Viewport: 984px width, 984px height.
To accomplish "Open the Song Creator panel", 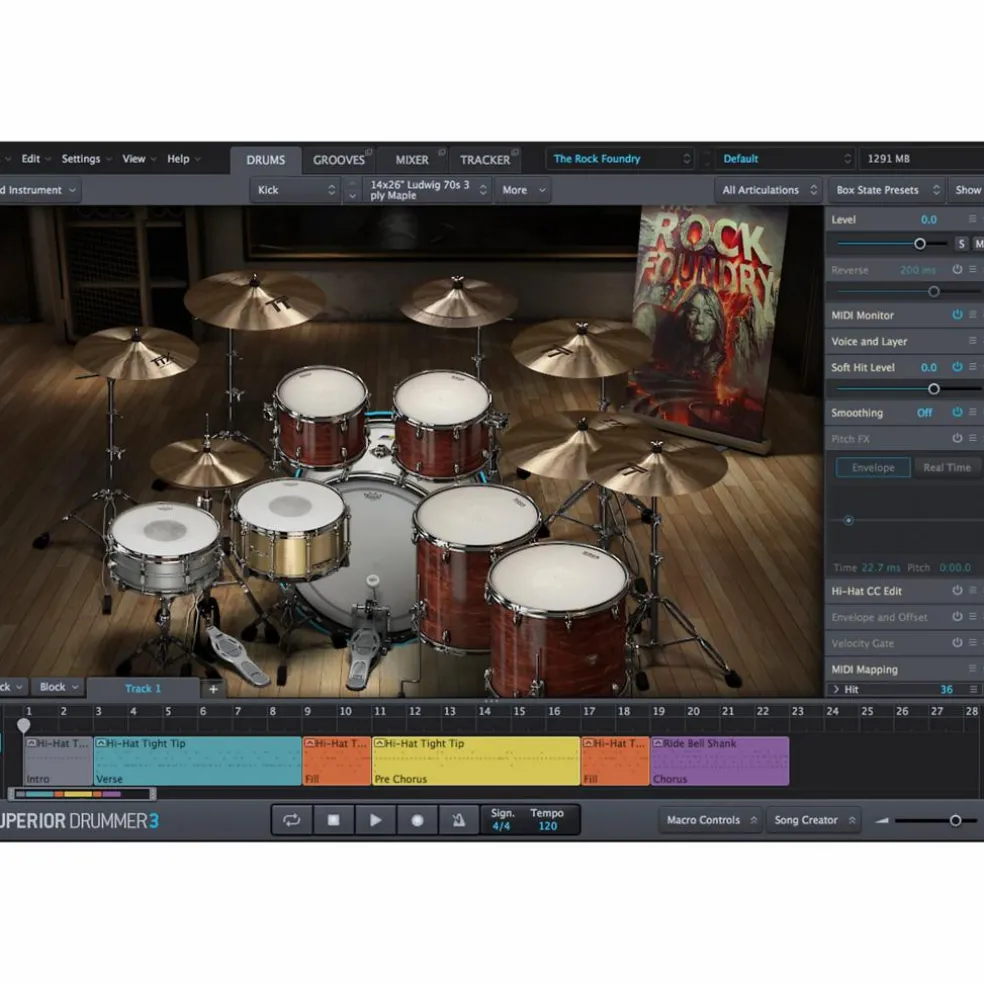I will 813,820.
